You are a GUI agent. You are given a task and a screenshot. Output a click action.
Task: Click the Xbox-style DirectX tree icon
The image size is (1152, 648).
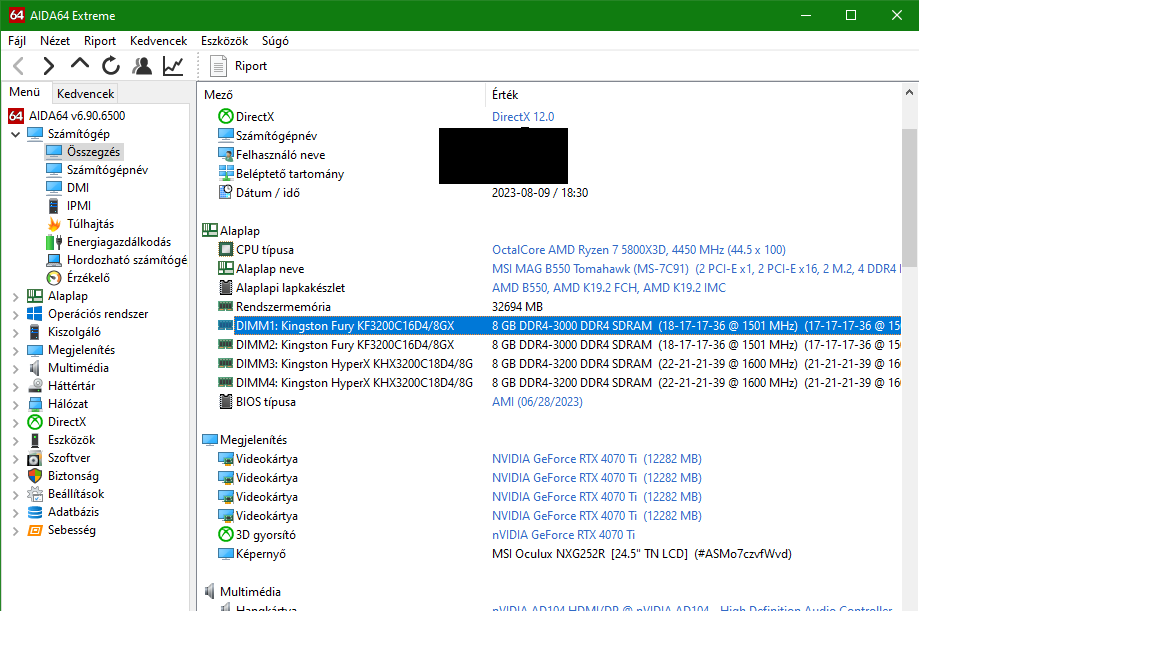[35, 422]
